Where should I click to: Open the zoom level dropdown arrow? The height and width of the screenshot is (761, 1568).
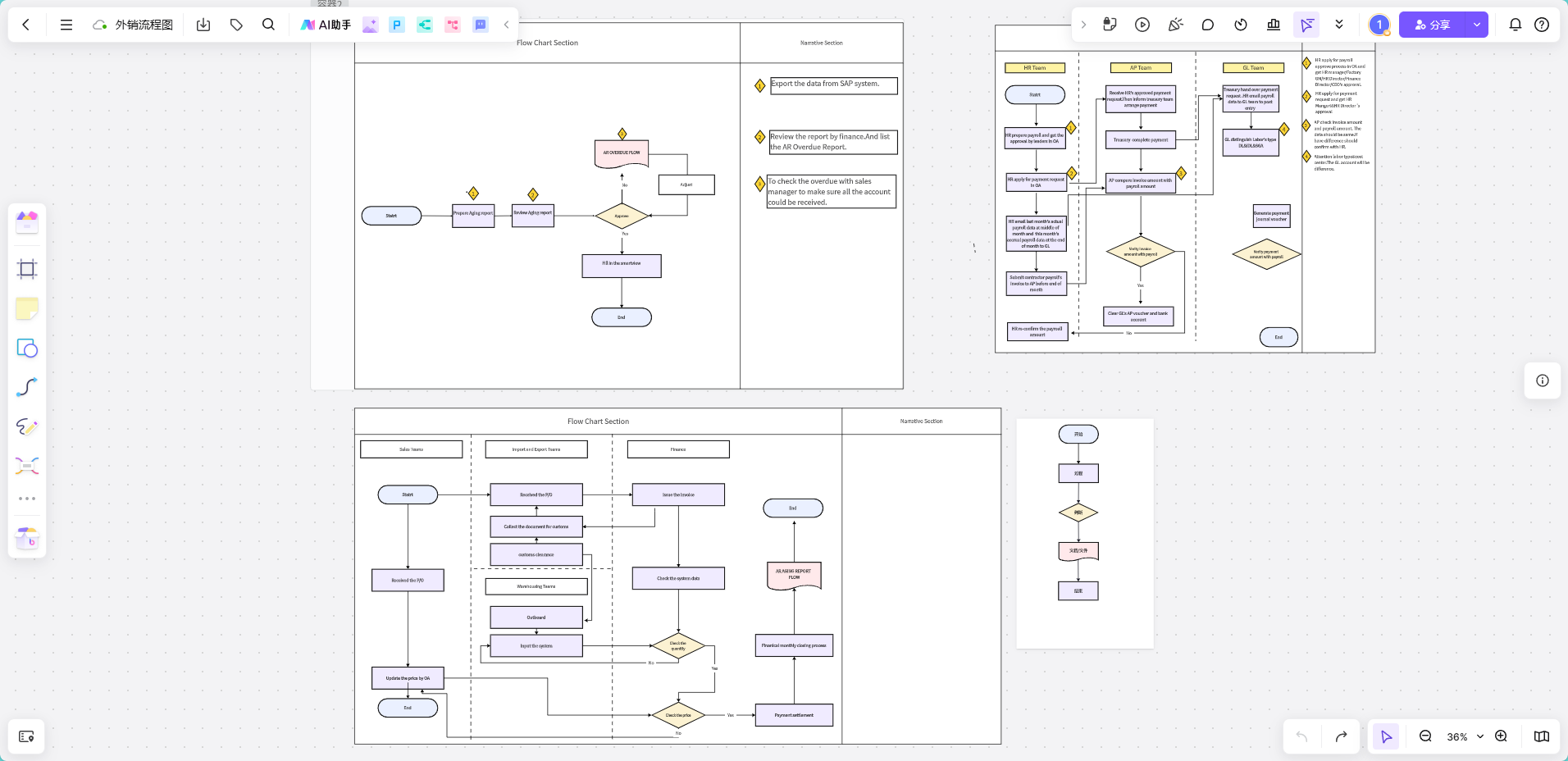pos(1480,736)
